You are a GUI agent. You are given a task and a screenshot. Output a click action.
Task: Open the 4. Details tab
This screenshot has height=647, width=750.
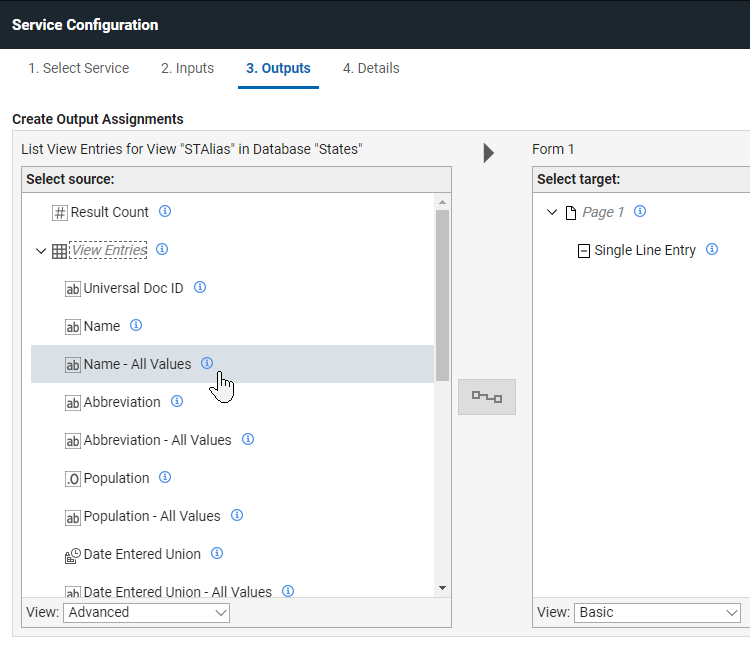click(371, 68)
